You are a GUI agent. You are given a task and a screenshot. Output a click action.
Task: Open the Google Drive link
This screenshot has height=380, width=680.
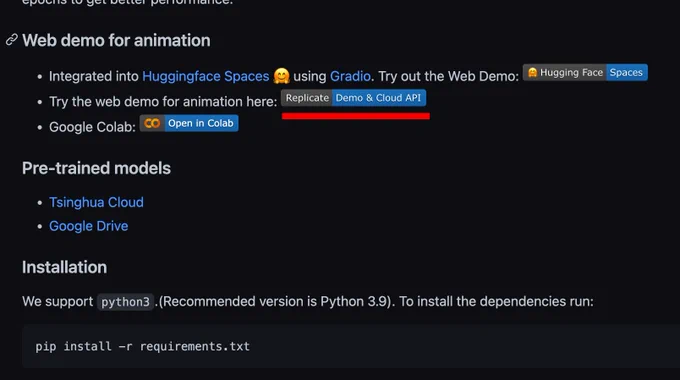[x=88, y=226]
